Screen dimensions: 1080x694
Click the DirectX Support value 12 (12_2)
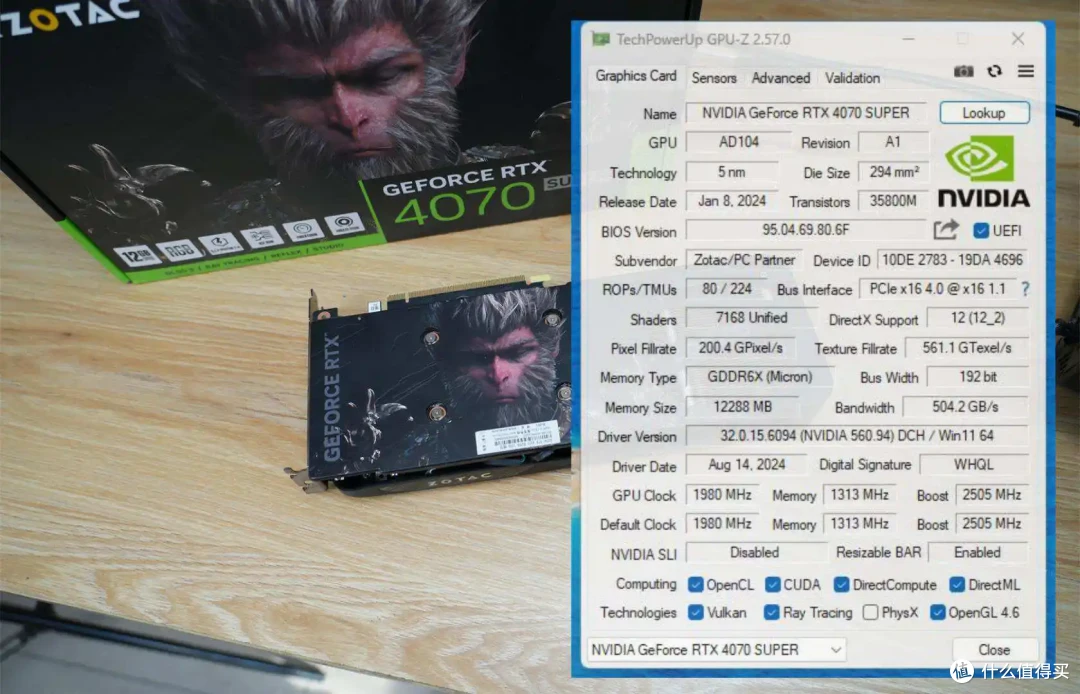[x=977, y=318]
